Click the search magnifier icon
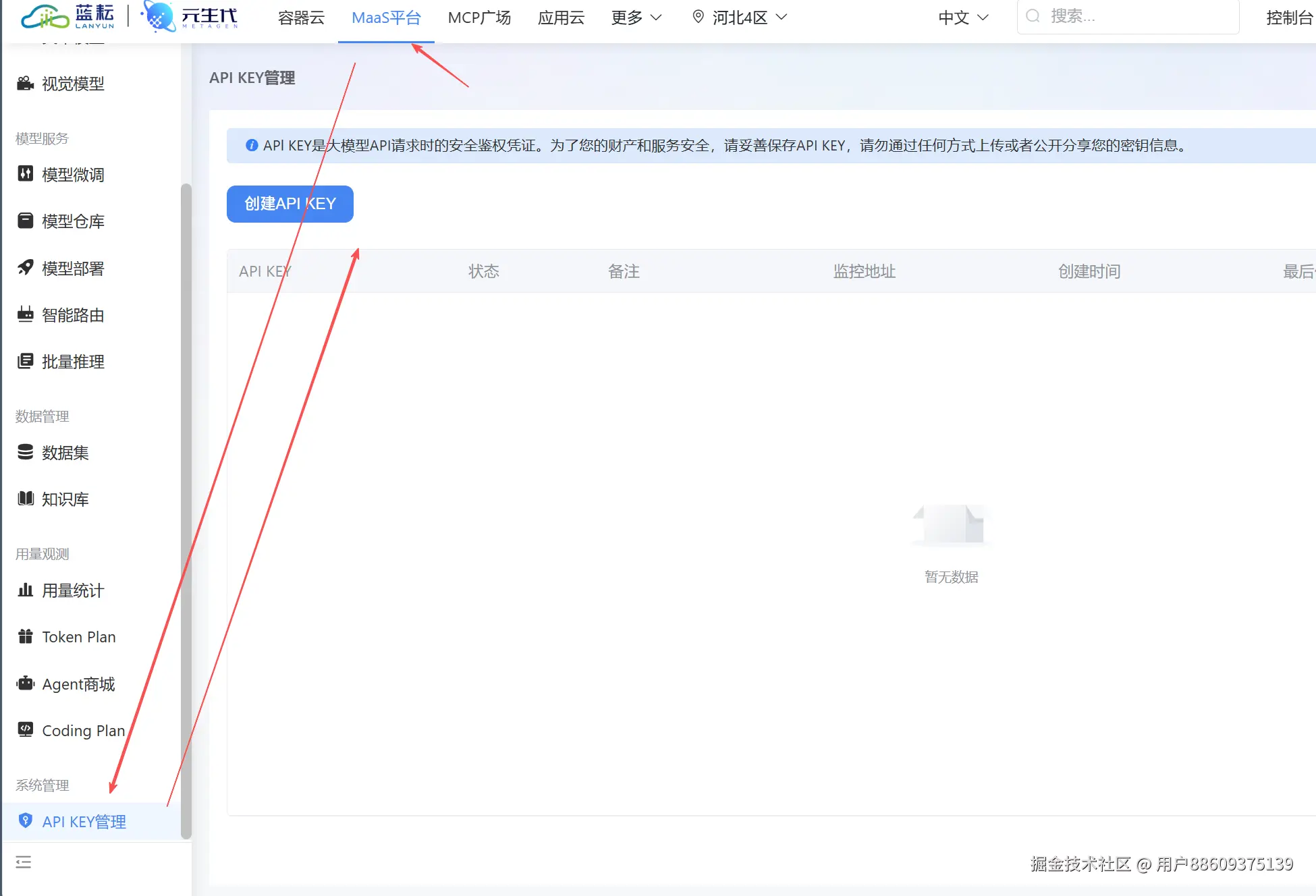Image resolution: width=1316 pixels, height=896 pixels. pyautogui.click(x=1033, y=16)
